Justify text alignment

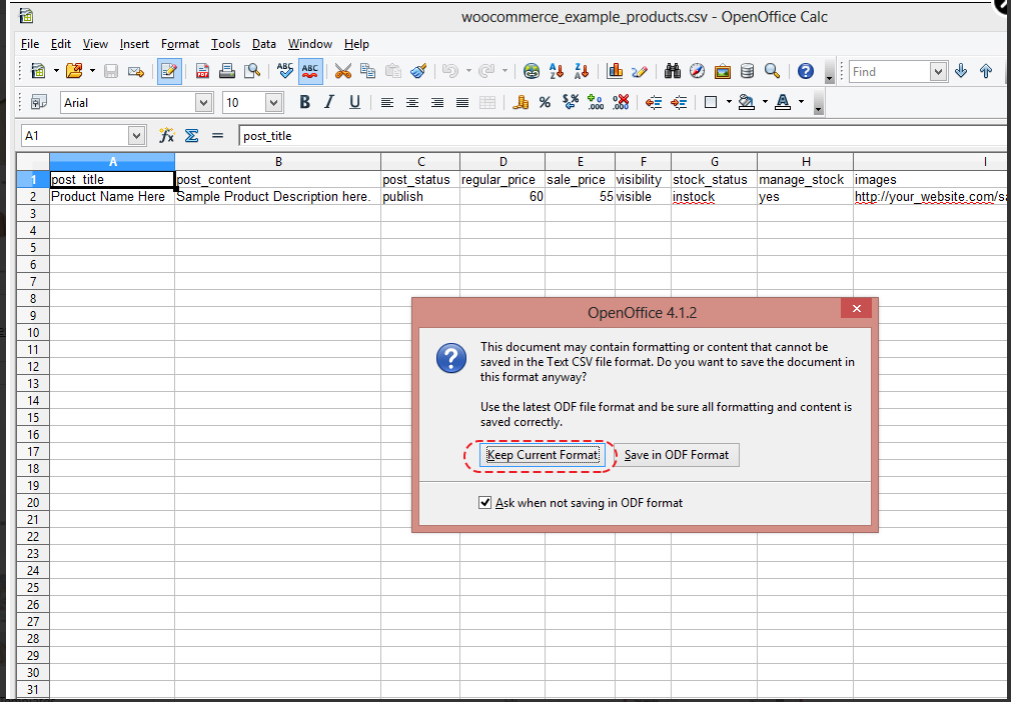point(462,102)
